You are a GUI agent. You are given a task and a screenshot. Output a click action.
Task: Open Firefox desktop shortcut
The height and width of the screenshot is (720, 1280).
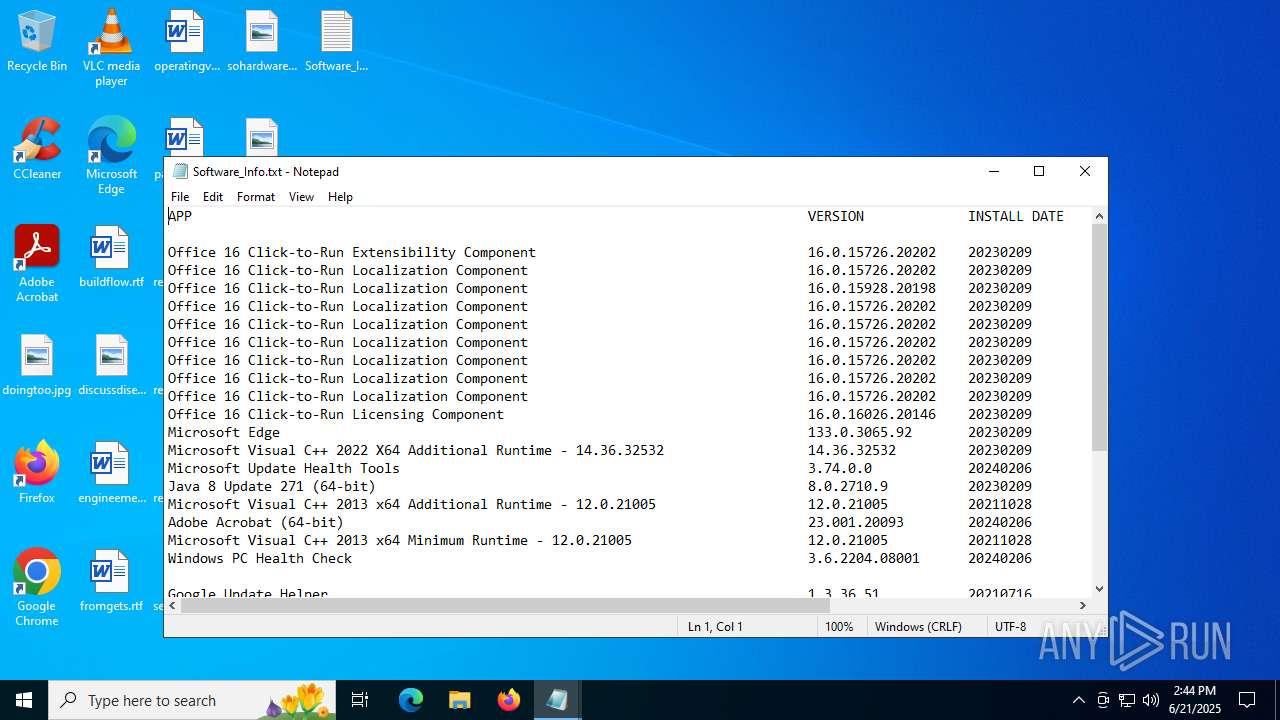[x=37, y=474]
